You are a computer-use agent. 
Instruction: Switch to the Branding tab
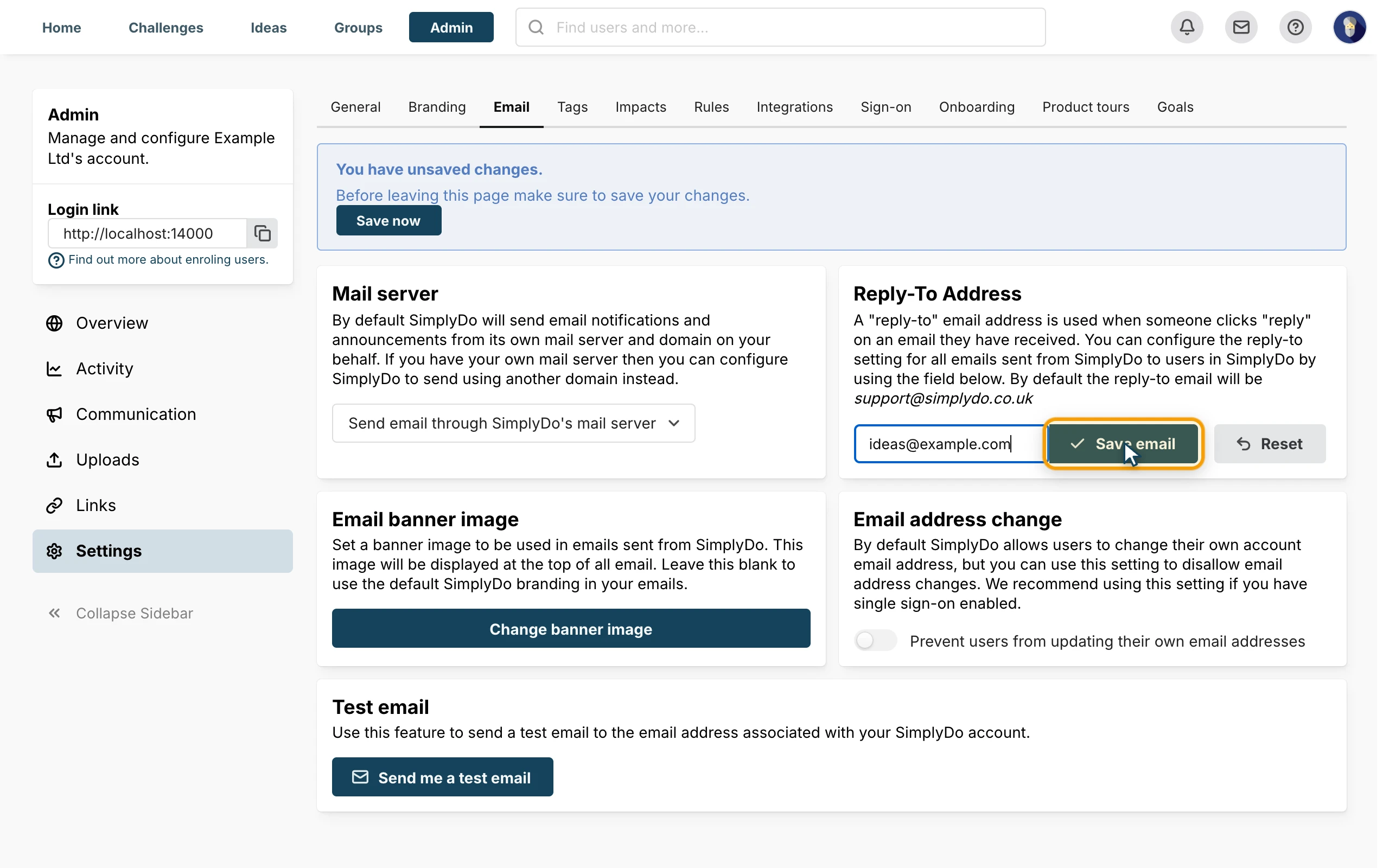(x=437, y=107)
